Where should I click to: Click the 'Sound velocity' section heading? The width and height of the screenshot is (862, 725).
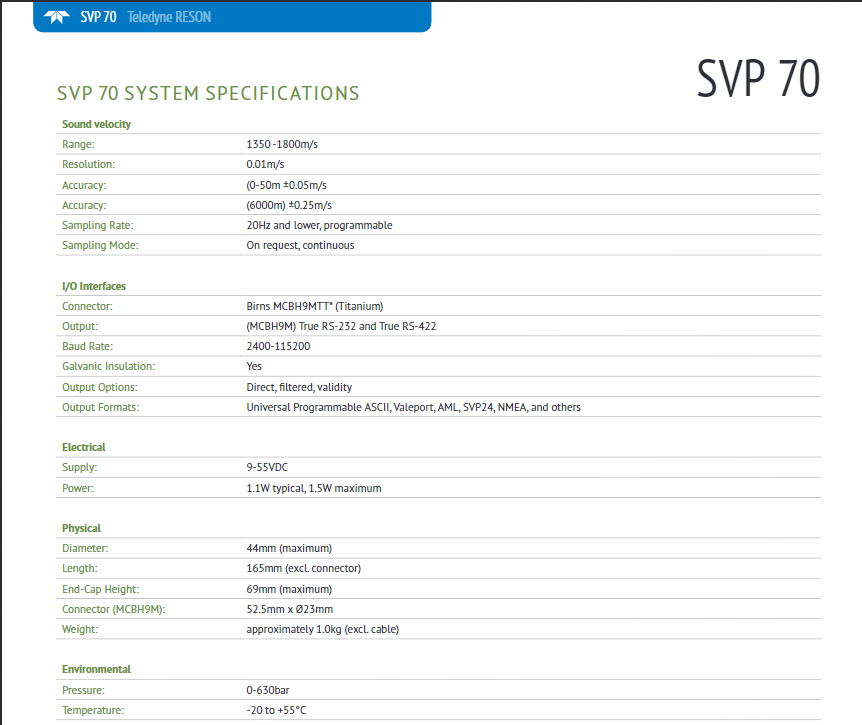tap(96, 124)
